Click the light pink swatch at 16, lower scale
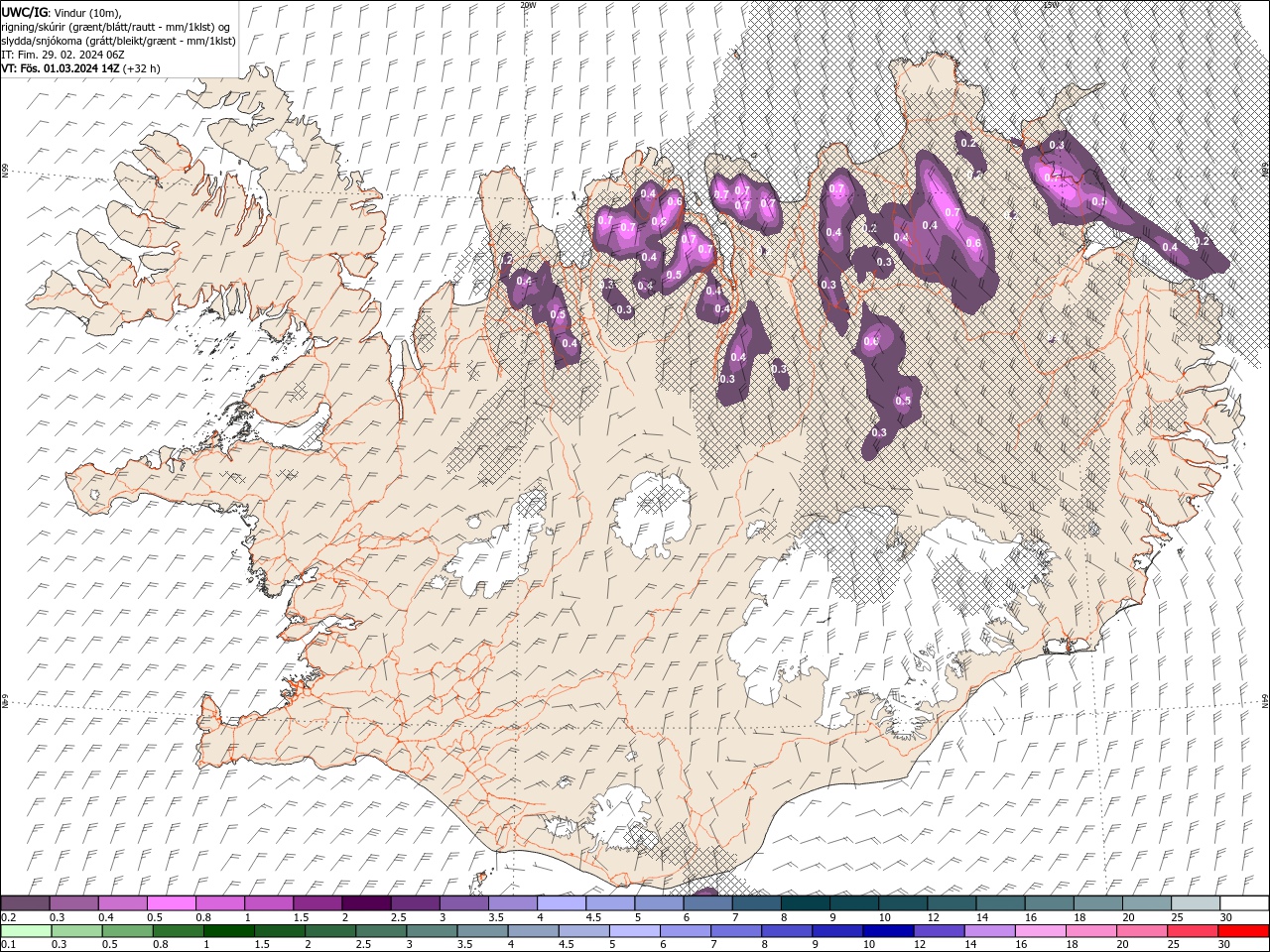The width and height of the screenshot is (1270, 952). (1040, 931)
